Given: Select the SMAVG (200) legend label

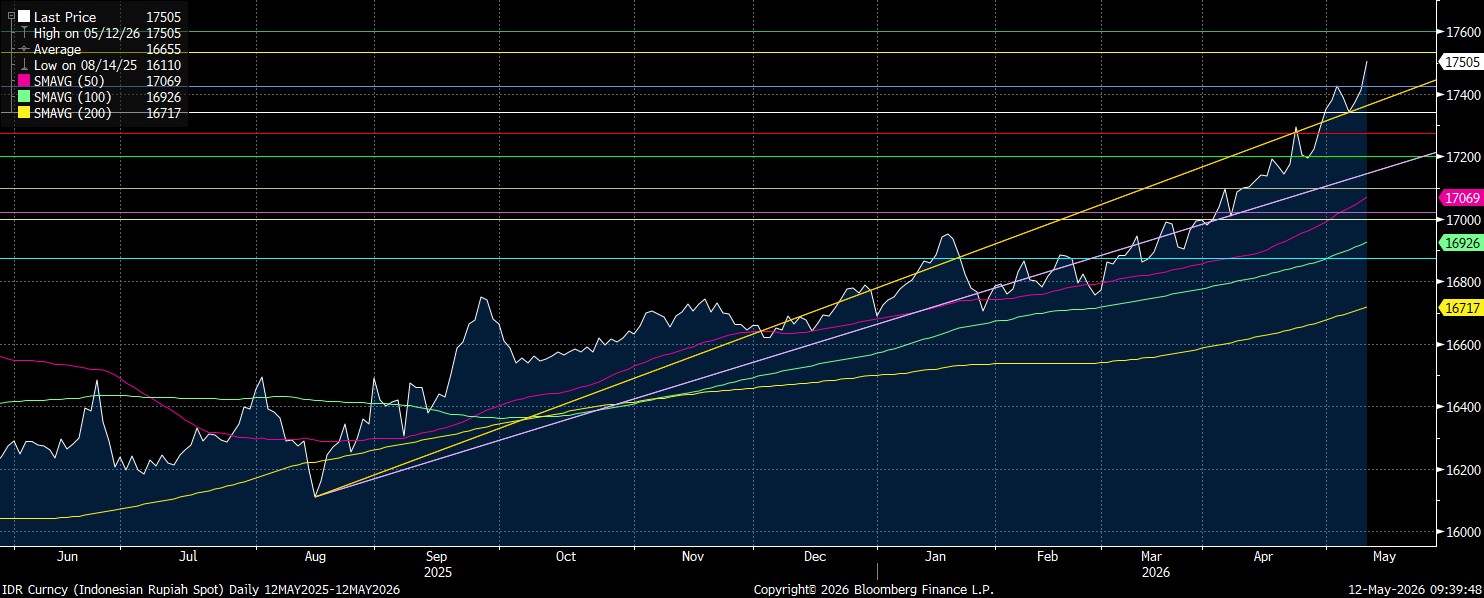Looking at the screenshot, I should pos(72,113).
